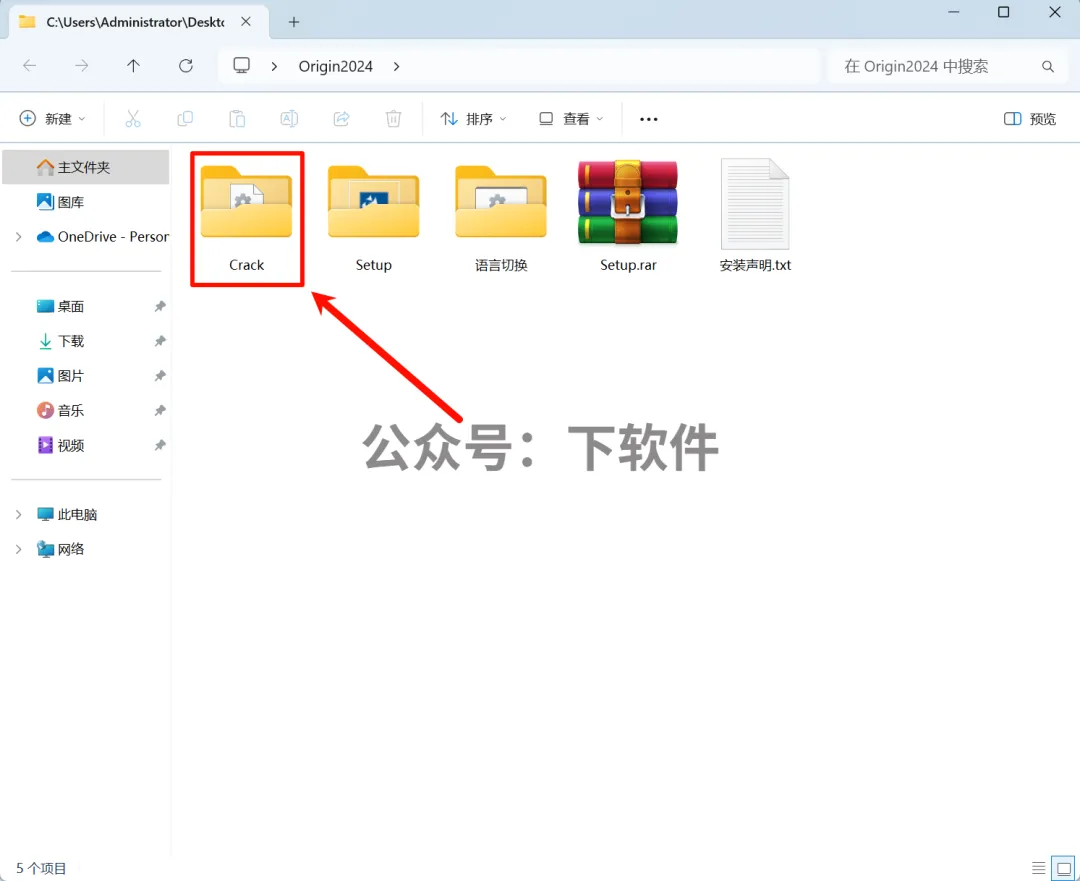Go up one folder level
The image size is (1080, 881).
point(133,66)
